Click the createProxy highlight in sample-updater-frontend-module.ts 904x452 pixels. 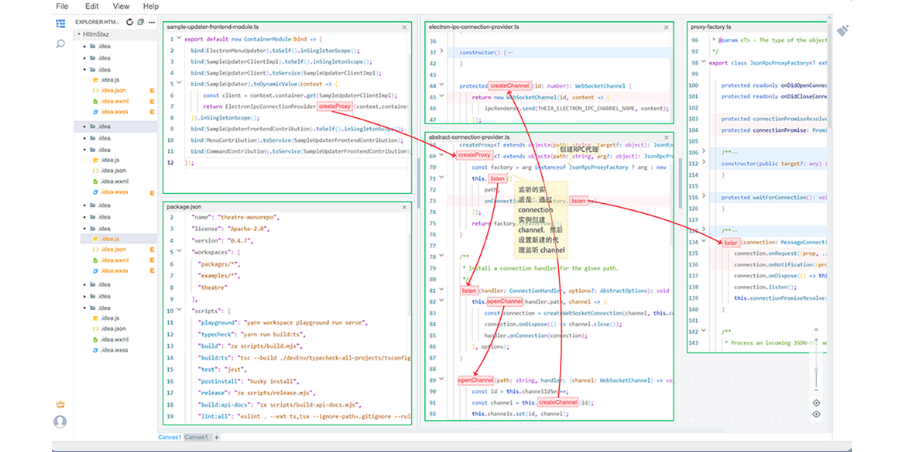point(334,106)
